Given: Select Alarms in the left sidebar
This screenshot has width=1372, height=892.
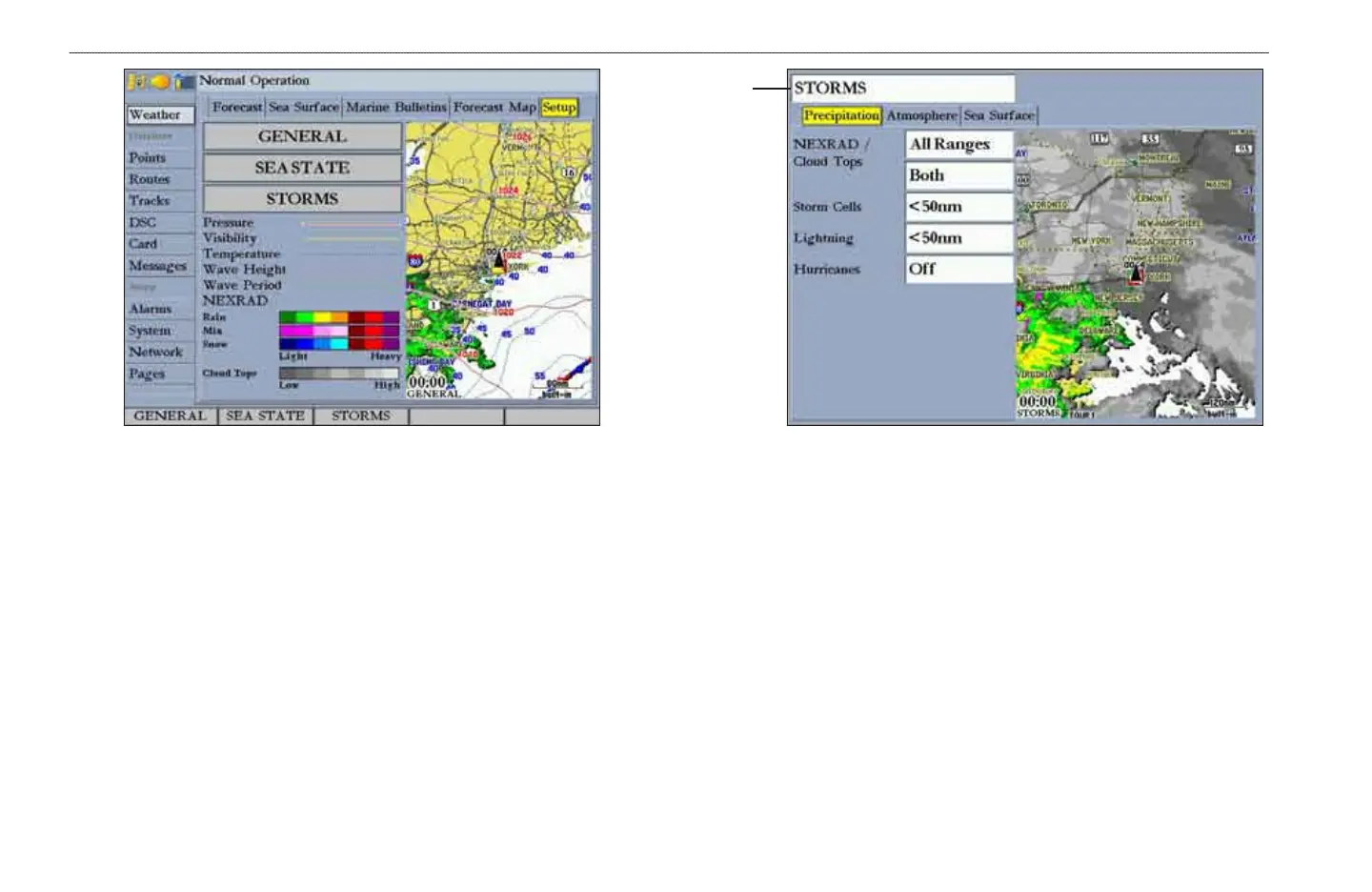Looking at the screenshot, I should pos(151,309).
